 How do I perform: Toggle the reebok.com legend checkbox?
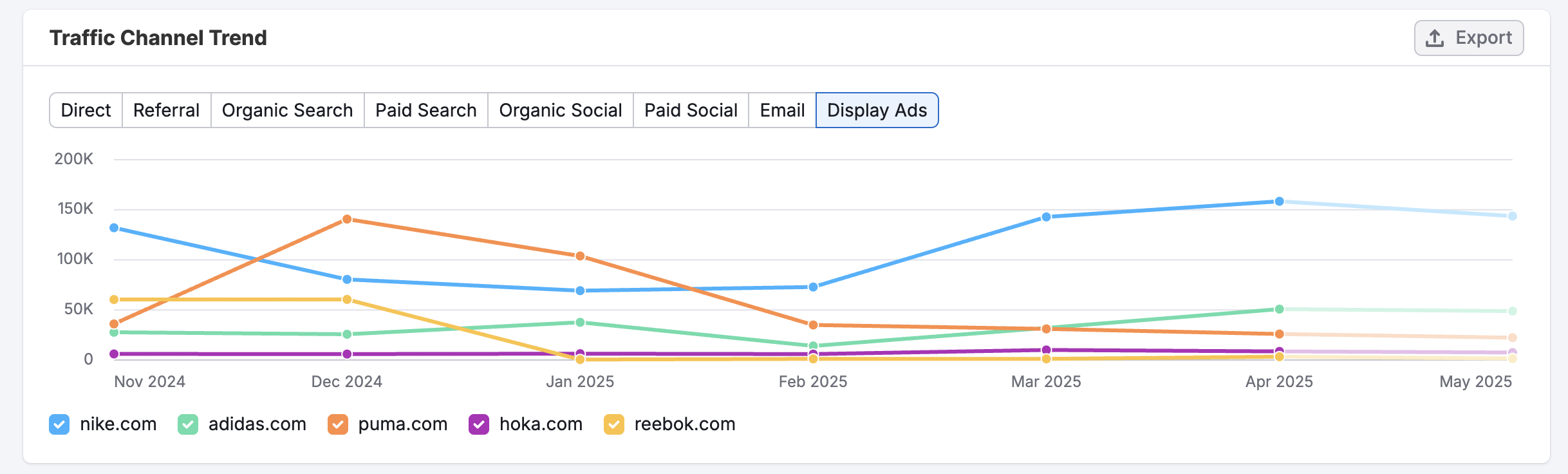(x=614, y=424)
